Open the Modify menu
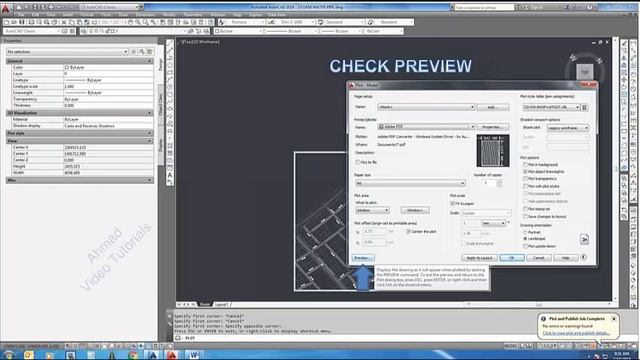The image size is (640, 360). click(169, 15)
